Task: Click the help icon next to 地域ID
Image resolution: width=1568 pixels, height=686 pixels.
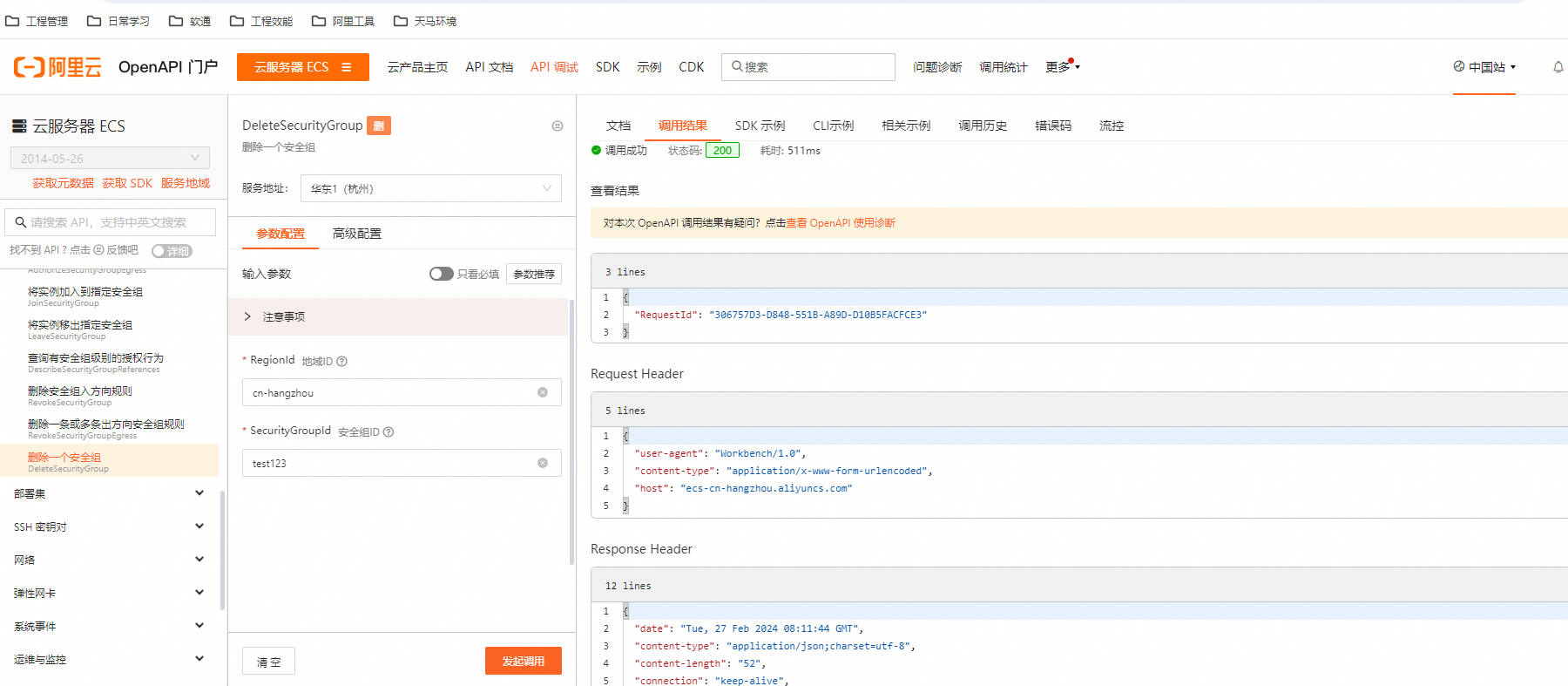Action: (341, 361)
